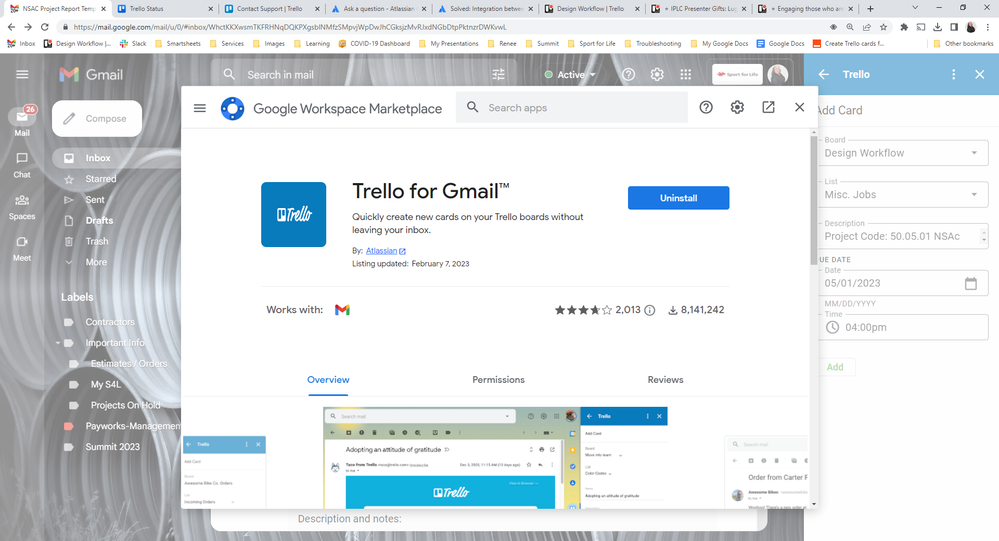Viewport: 999px width, 541px height.
Task: Click the Gmail works-with icon
Action: point(342,310)
